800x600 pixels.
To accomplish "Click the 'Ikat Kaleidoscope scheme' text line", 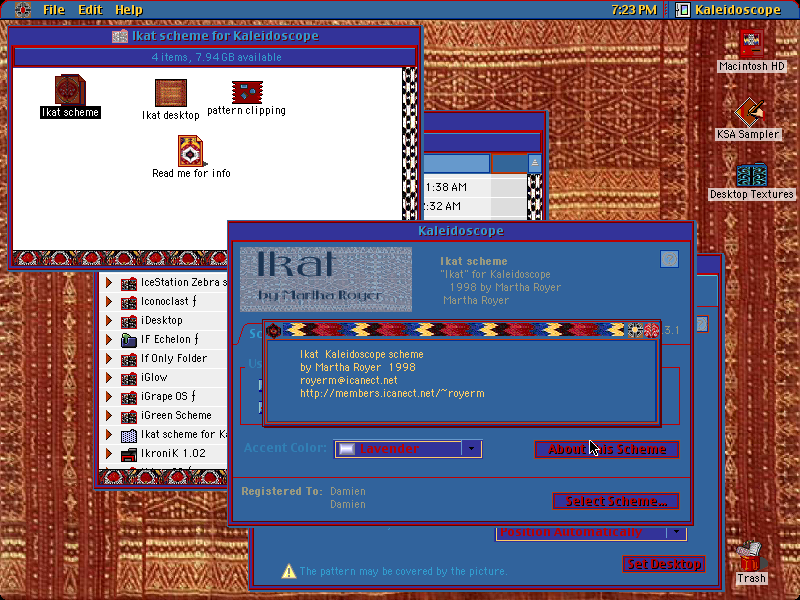I will [362, 355].
